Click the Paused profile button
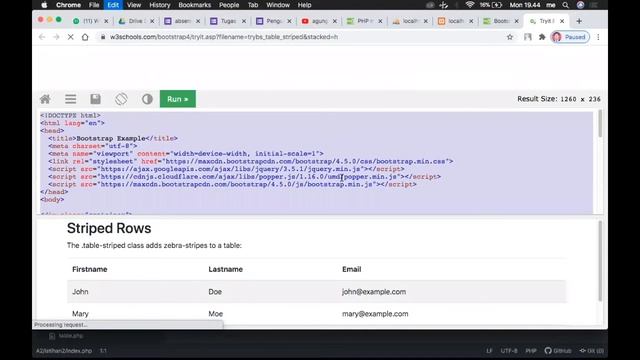Viewport: 640px width, 360px height. pos(570,37)
